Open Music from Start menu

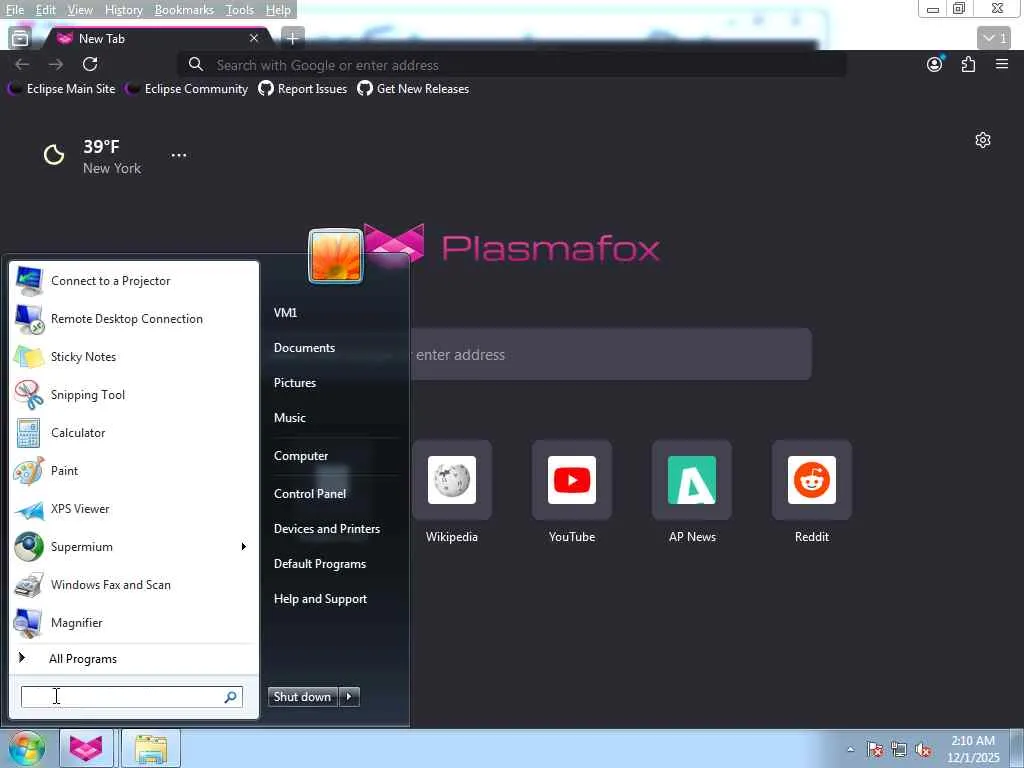point(289,418)
